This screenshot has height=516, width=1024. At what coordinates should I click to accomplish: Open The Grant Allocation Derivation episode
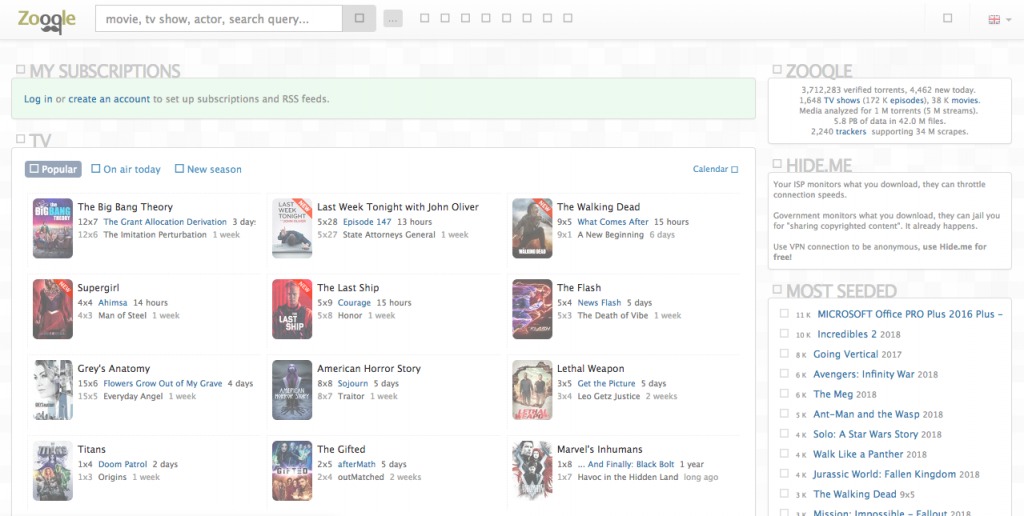[165, 222]
